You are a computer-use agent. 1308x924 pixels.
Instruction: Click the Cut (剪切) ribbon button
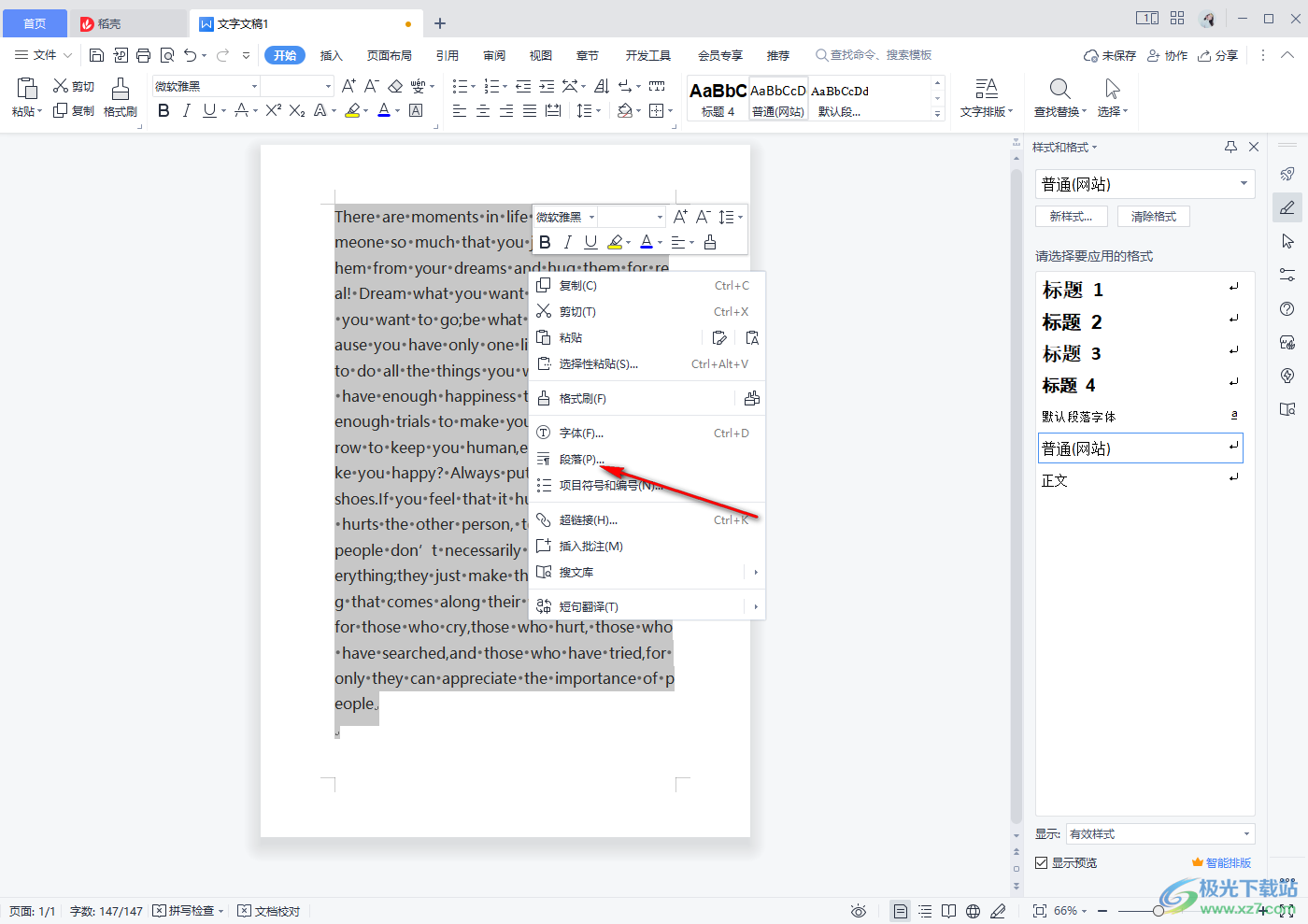(x=74, y=86)
